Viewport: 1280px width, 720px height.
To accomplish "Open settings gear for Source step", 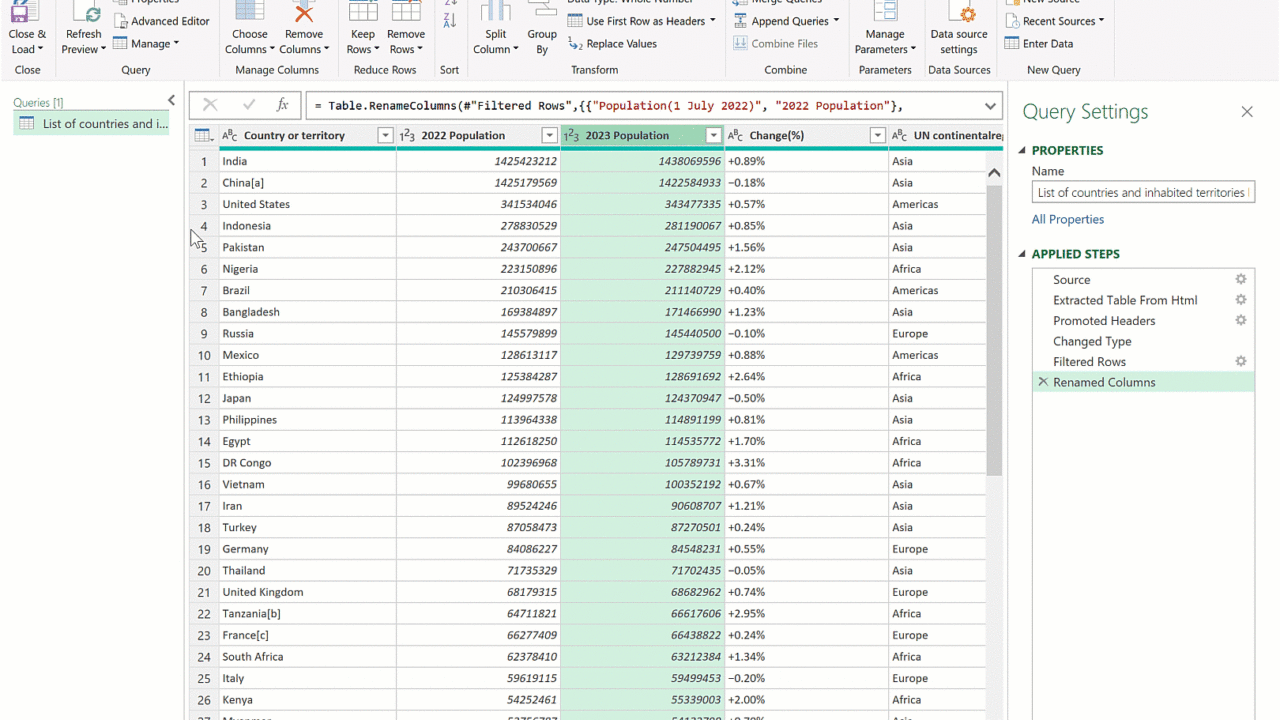I will point(1240,280).
